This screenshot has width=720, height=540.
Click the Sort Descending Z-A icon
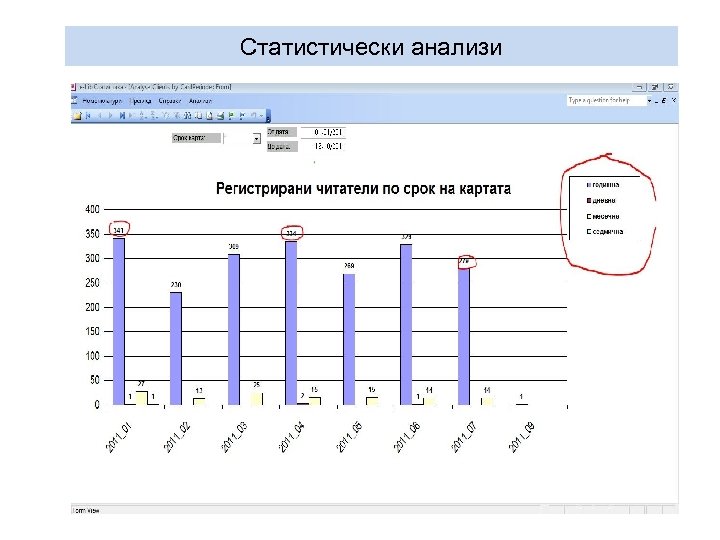tap(152, 116)
